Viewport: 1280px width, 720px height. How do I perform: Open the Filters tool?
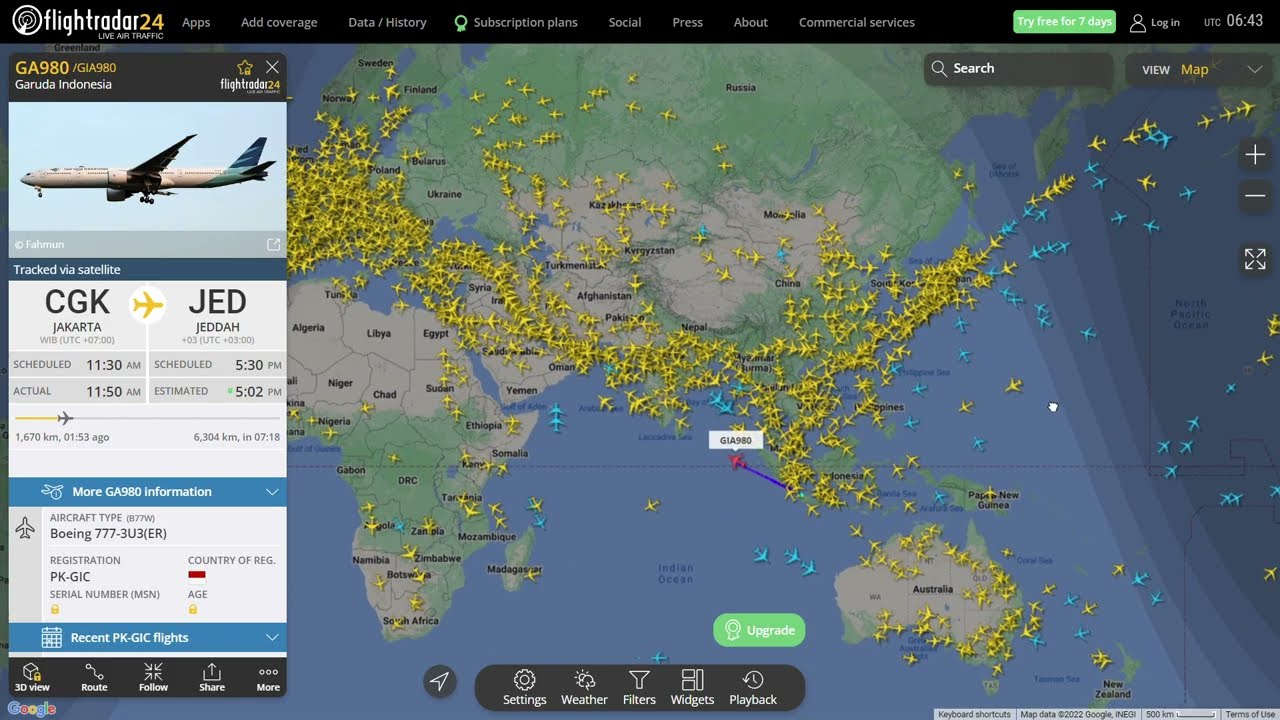tap(639, 688)
